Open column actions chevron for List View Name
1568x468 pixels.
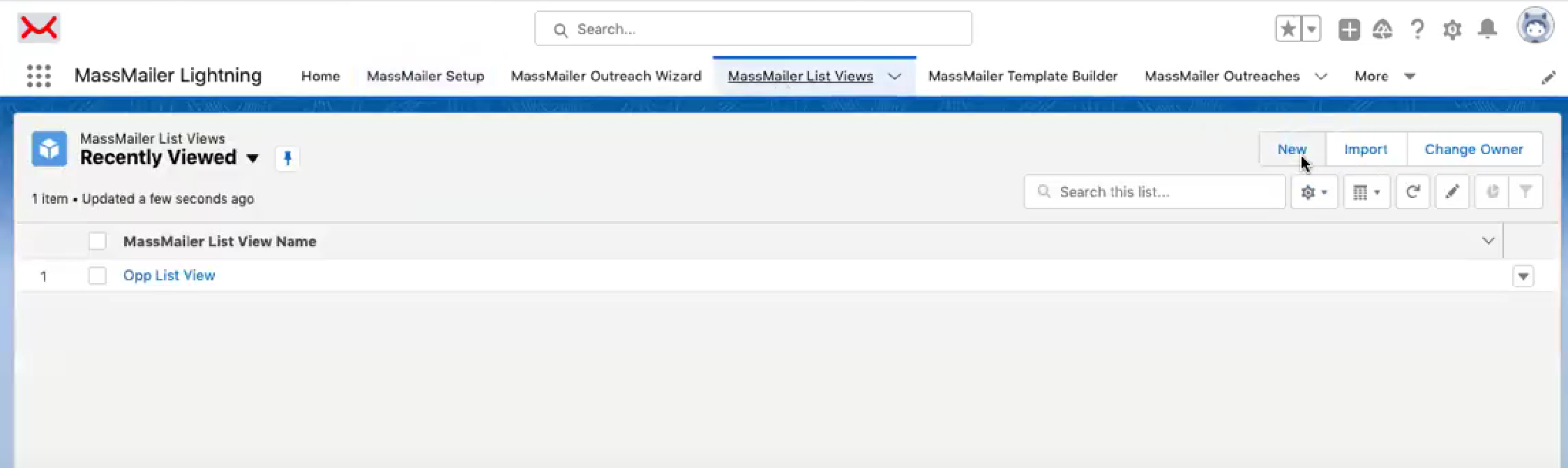[x=1488, y=241]
